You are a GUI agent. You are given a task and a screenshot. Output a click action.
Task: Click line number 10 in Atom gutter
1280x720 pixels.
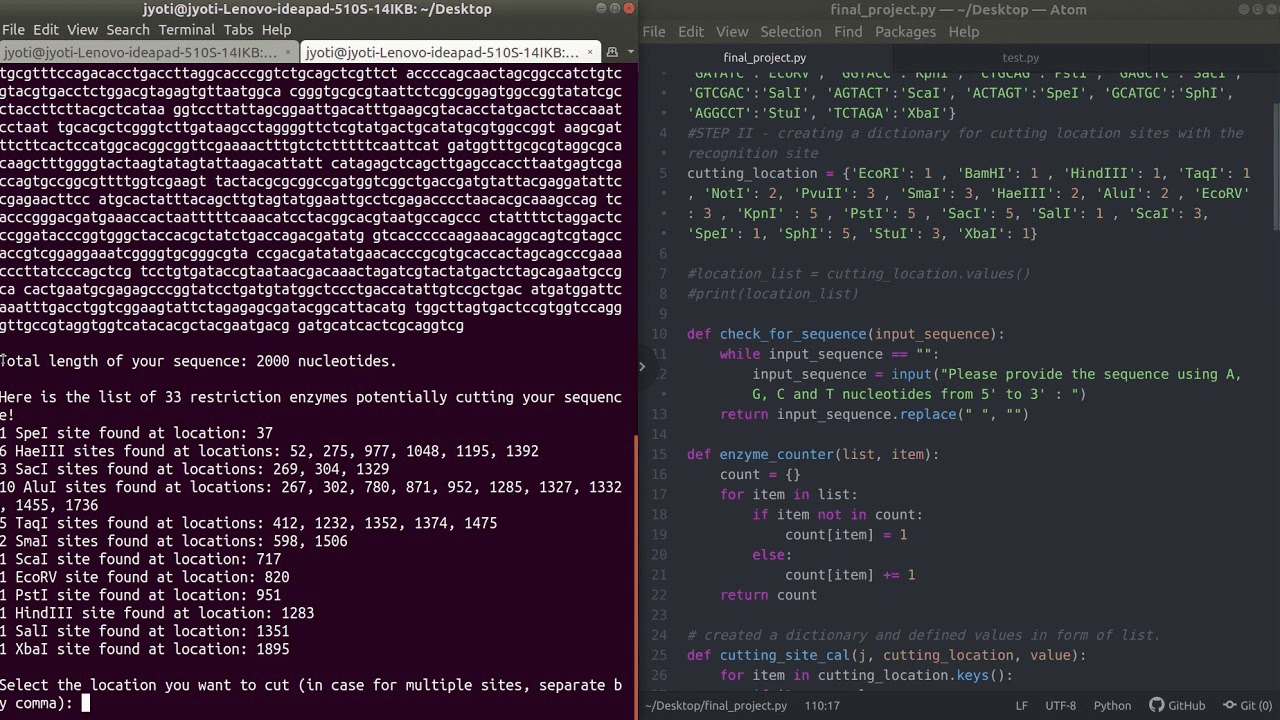click(x=659, y=334)
